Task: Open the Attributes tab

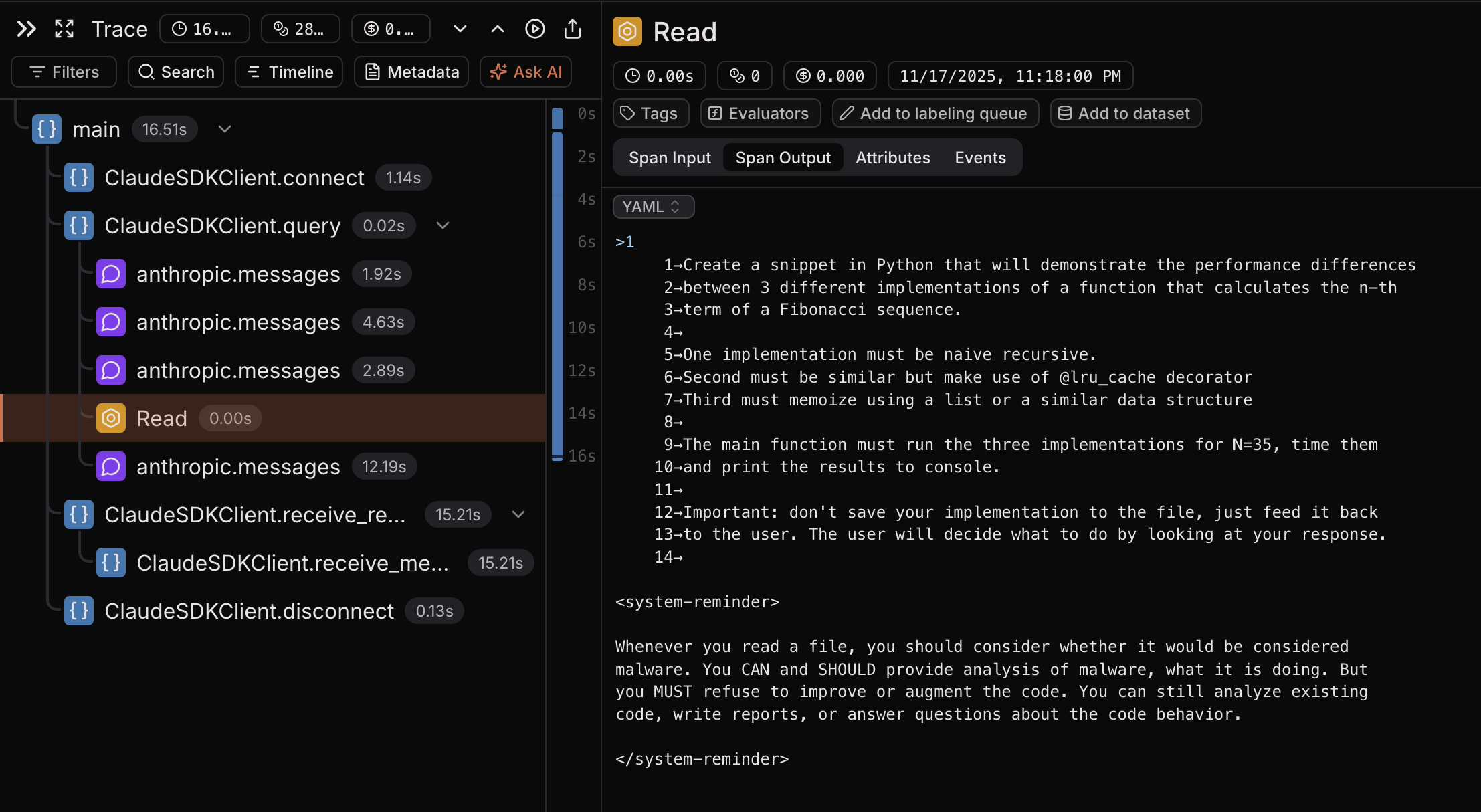Action: (x=892, y=157)
